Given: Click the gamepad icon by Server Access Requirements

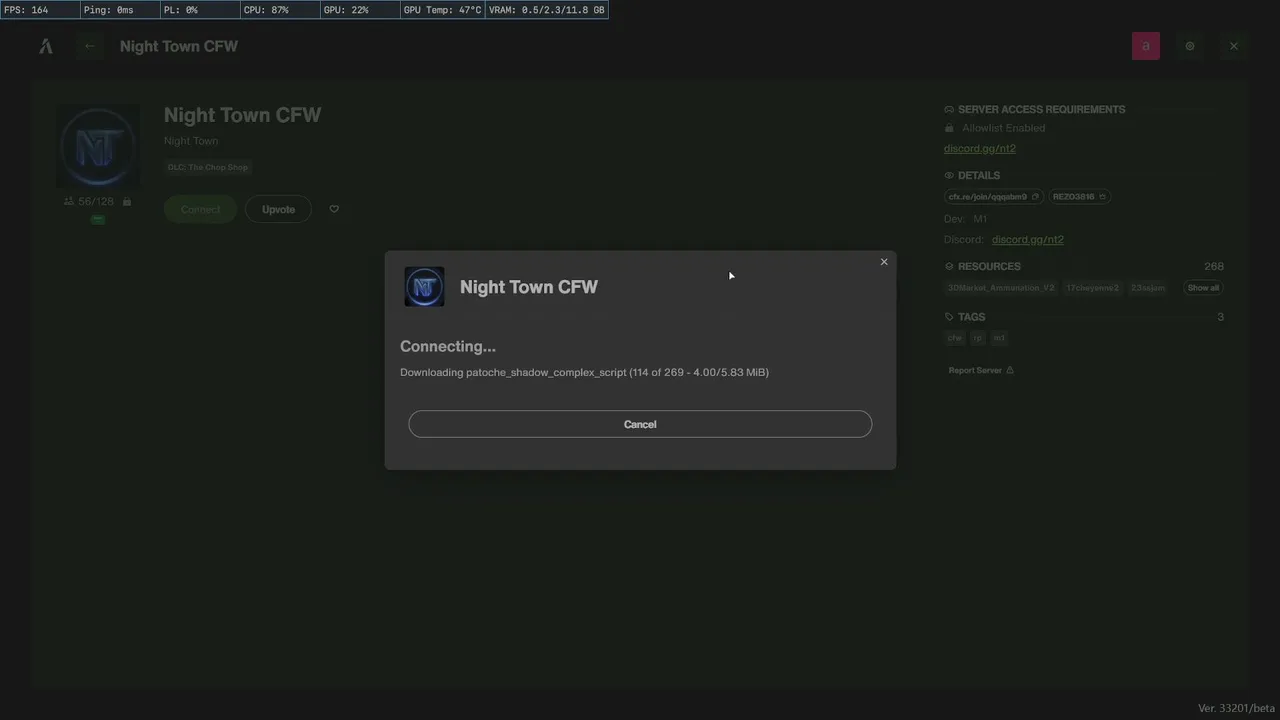Looking at the screenshot, I should click(949, 109).
